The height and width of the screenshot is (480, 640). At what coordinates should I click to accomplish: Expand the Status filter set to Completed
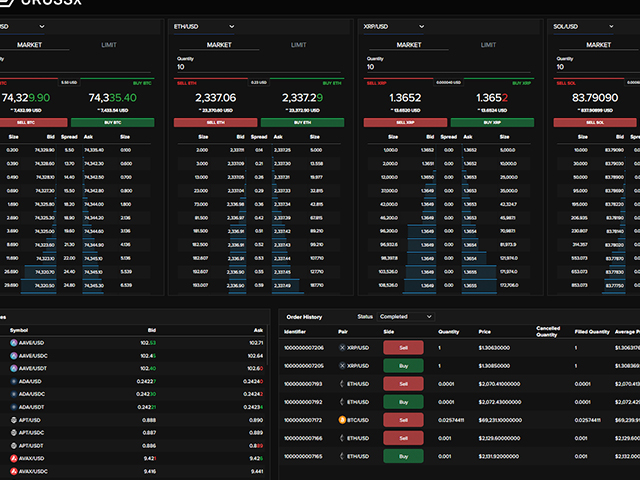[406, 317]
